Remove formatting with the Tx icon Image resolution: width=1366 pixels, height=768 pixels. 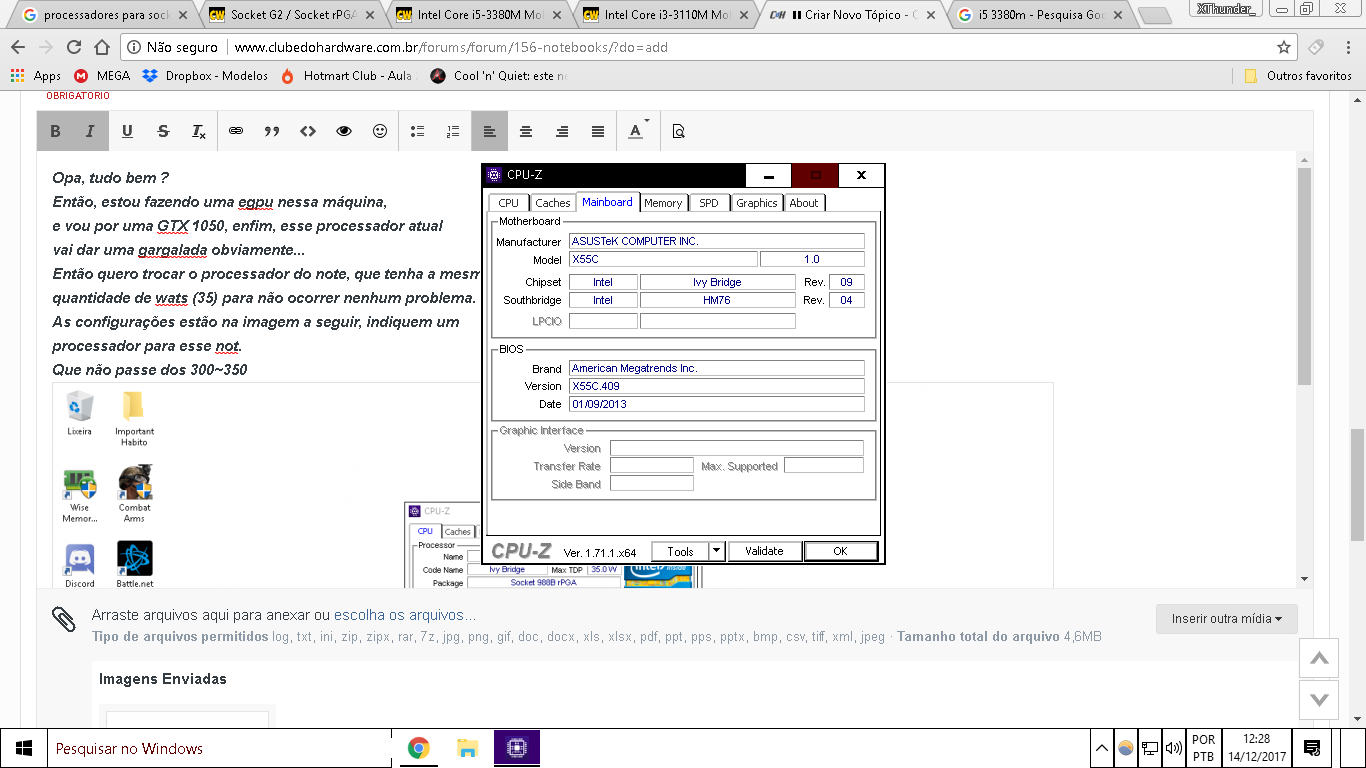point(199,131)
